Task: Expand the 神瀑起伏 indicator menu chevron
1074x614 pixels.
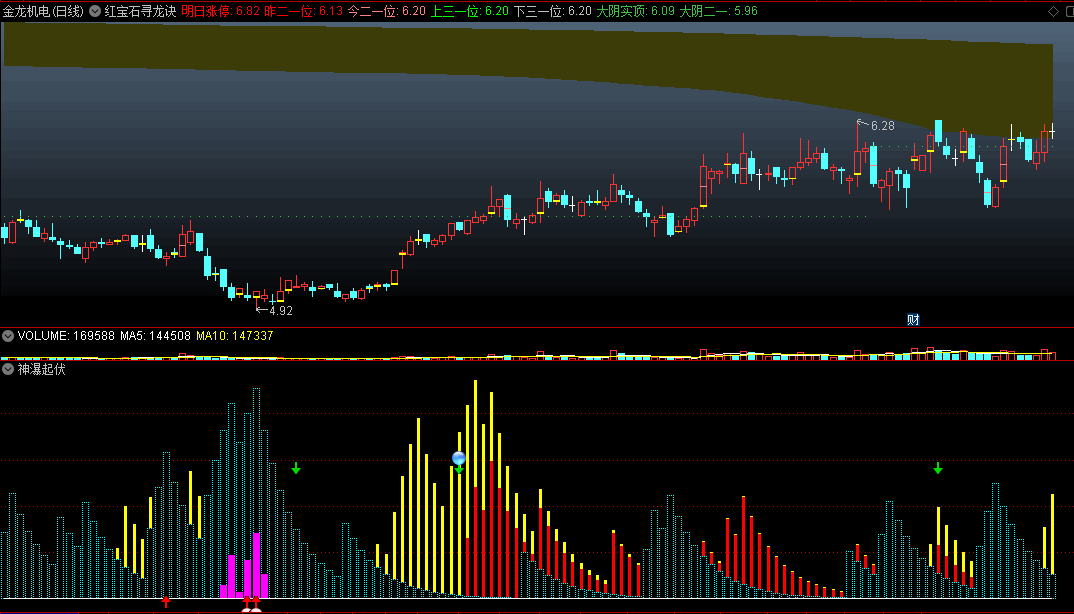Action: click(x=8, y=369)
